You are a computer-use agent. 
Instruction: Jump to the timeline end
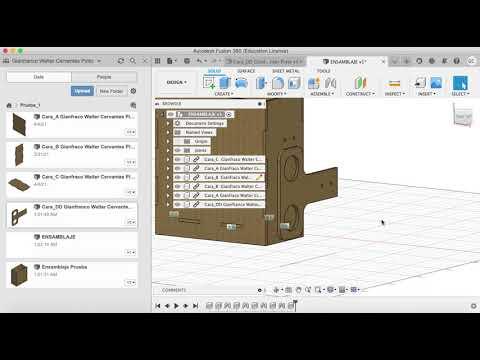click(x=196, y=306)
